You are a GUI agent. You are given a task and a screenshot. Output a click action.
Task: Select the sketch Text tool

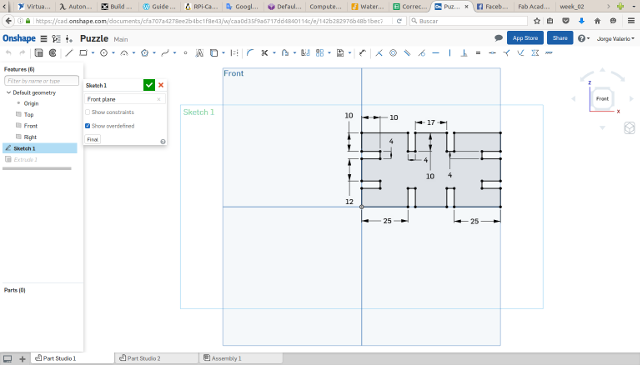pos(199,53)
